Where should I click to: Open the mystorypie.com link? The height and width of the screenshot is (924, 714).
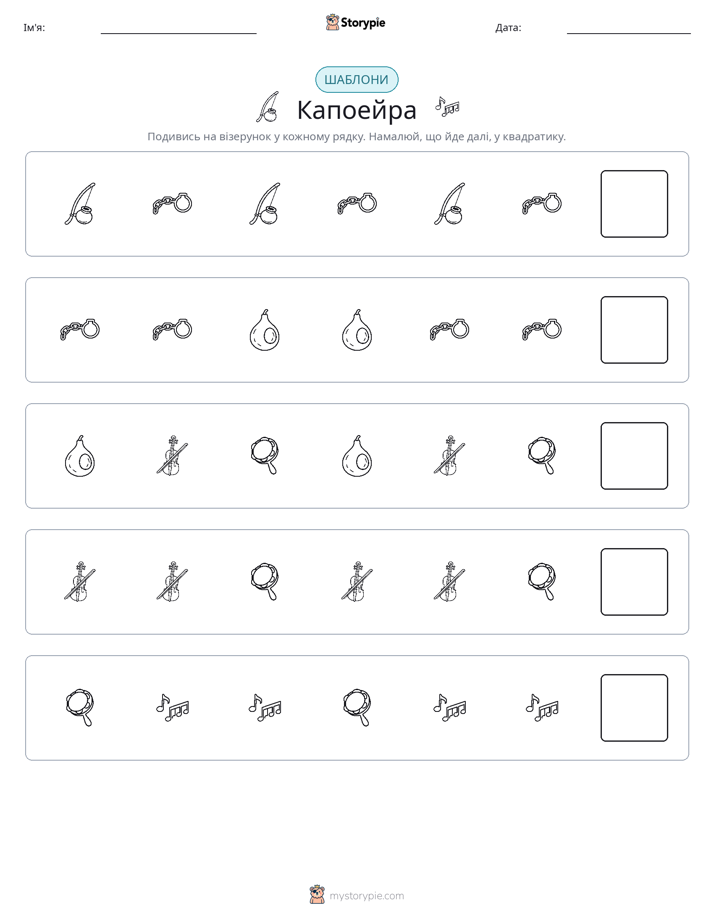[366, 896]
